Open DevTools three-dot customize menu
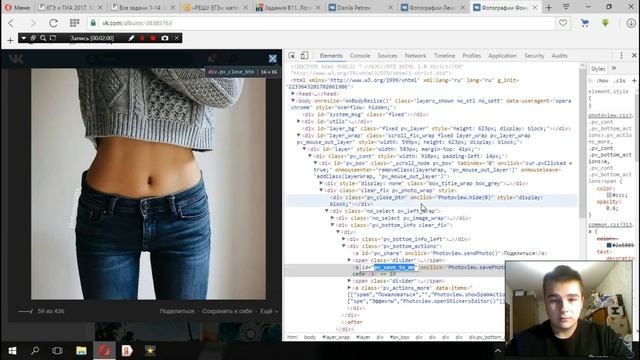Screen dimensions: 640x360 621,56
